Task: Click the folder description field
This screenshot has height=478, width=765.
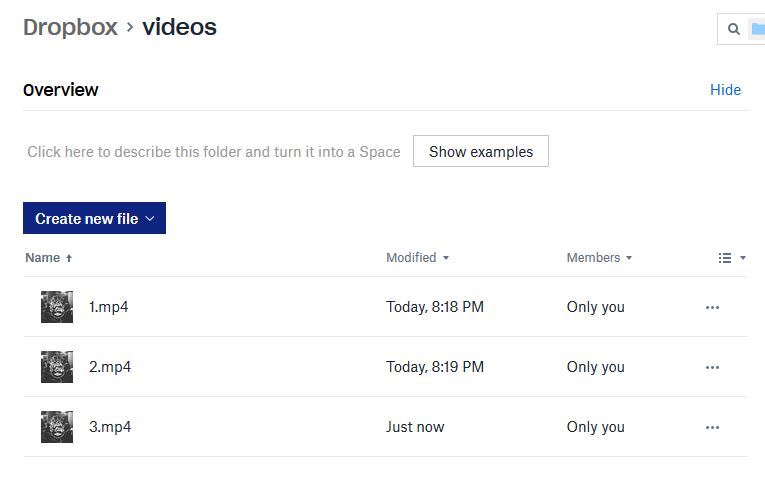Action: 213,152
